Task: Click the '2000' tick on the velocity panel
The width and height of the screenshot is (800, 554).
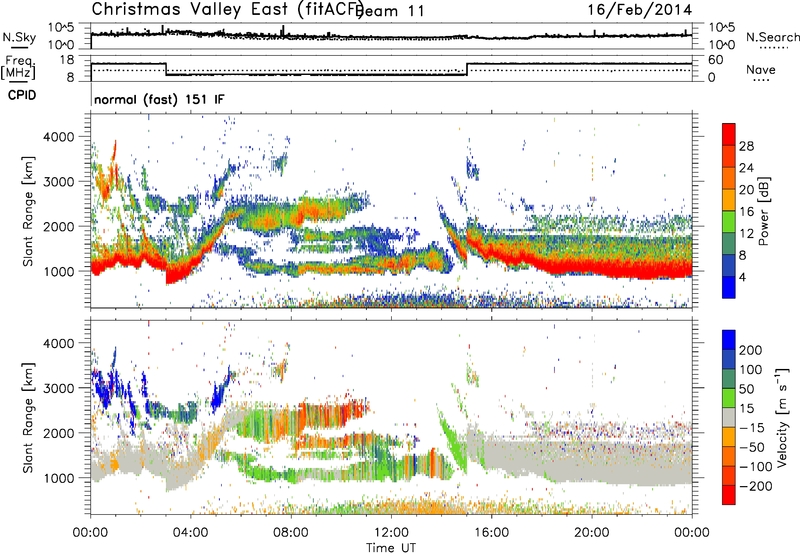Action: pos(58,433)
